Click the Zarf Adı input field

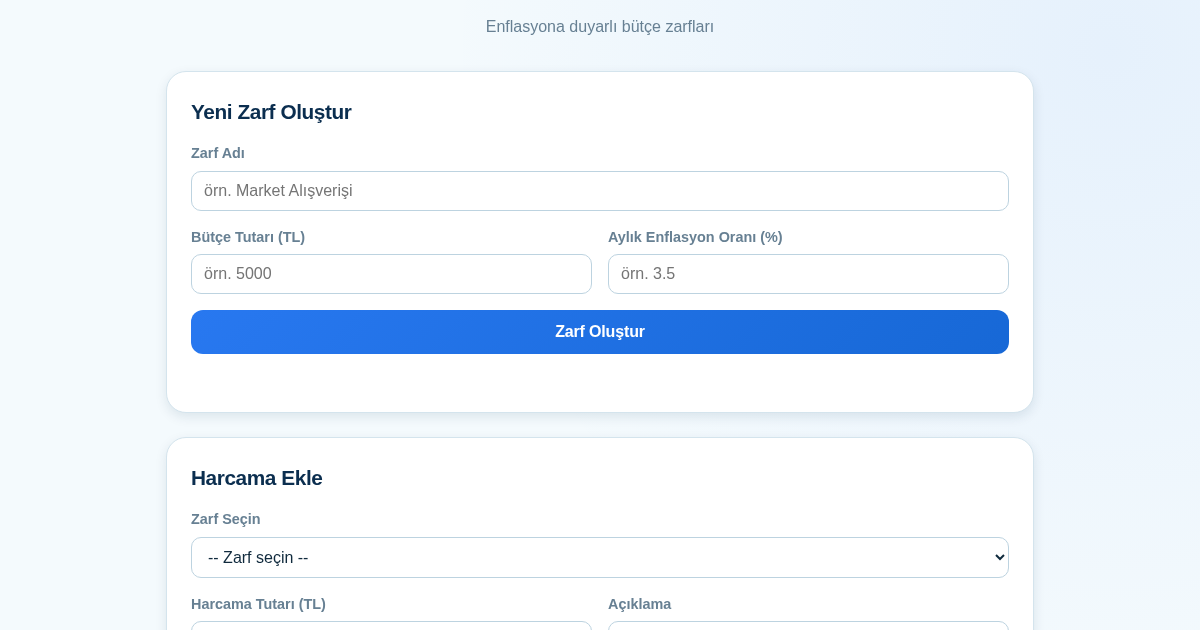tap(600, 191)
